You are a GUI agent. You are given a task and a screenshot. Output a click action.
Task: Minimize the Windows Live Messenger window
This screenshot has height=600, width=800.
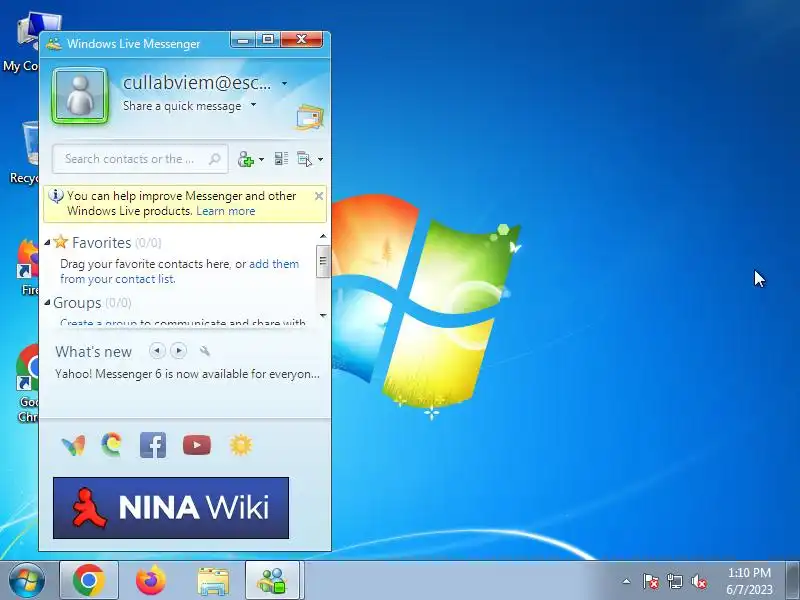(243, 40)
